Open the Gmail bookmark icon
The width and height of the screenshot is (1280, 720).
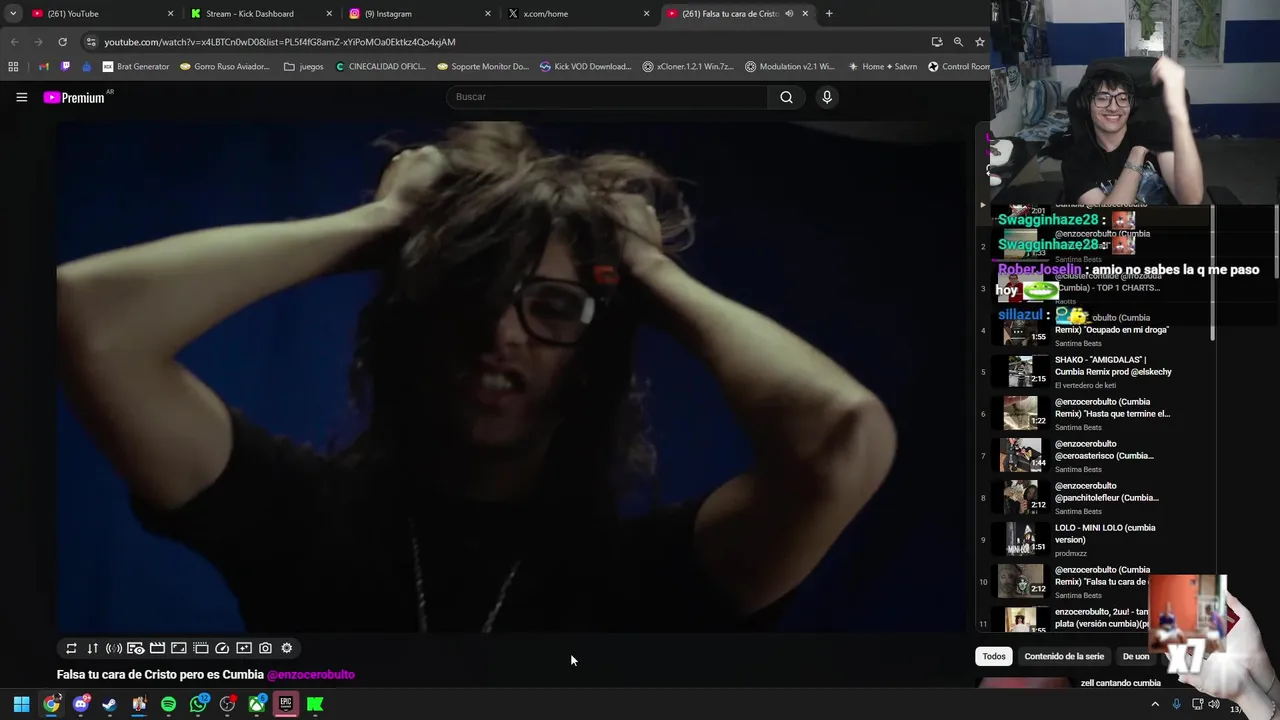(x=44, y=67)
